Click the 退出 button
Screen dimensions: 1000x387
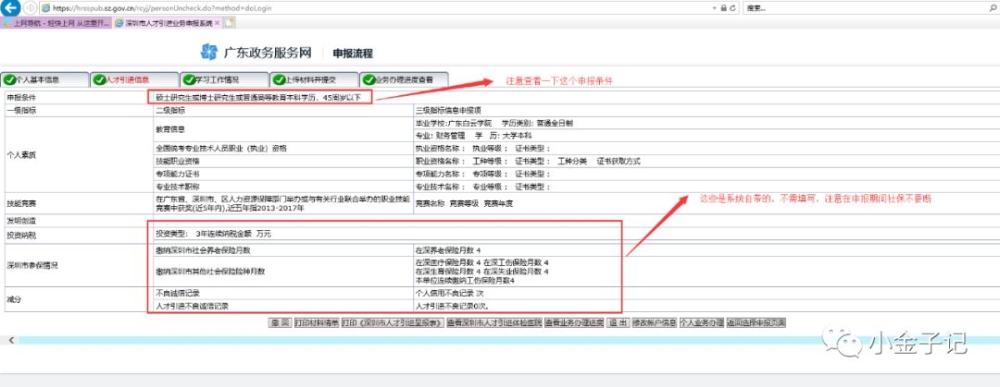(617, 323)
